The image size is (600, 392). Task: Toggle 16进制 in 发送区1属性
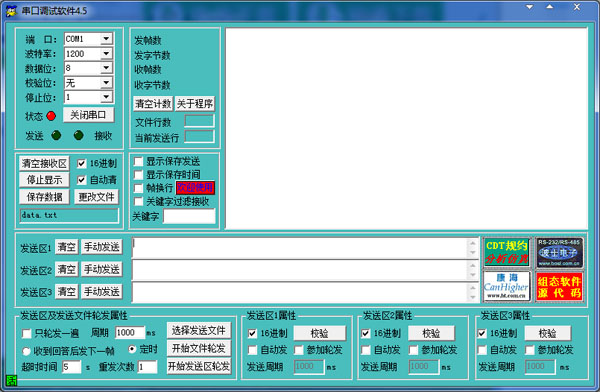(252, 333)
